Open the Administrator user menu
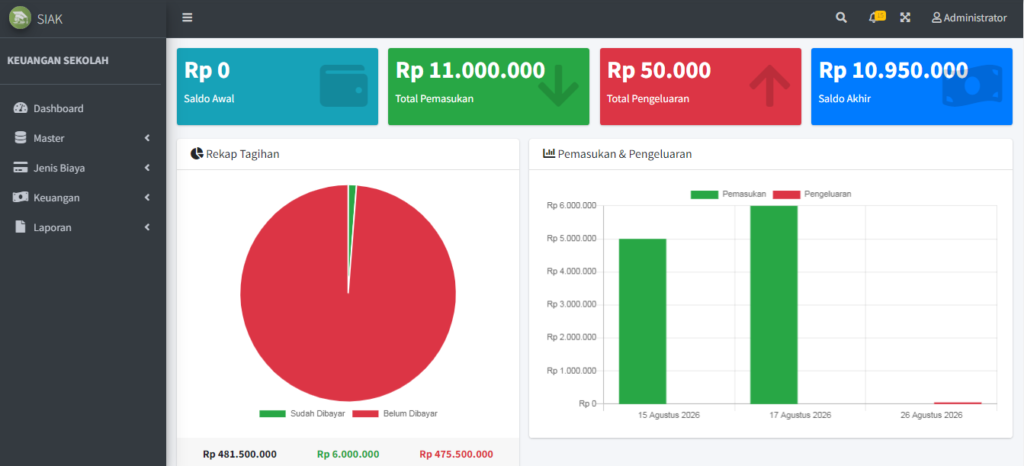The height and width of the screenshot is (466, 1024). tap(969, 18)
